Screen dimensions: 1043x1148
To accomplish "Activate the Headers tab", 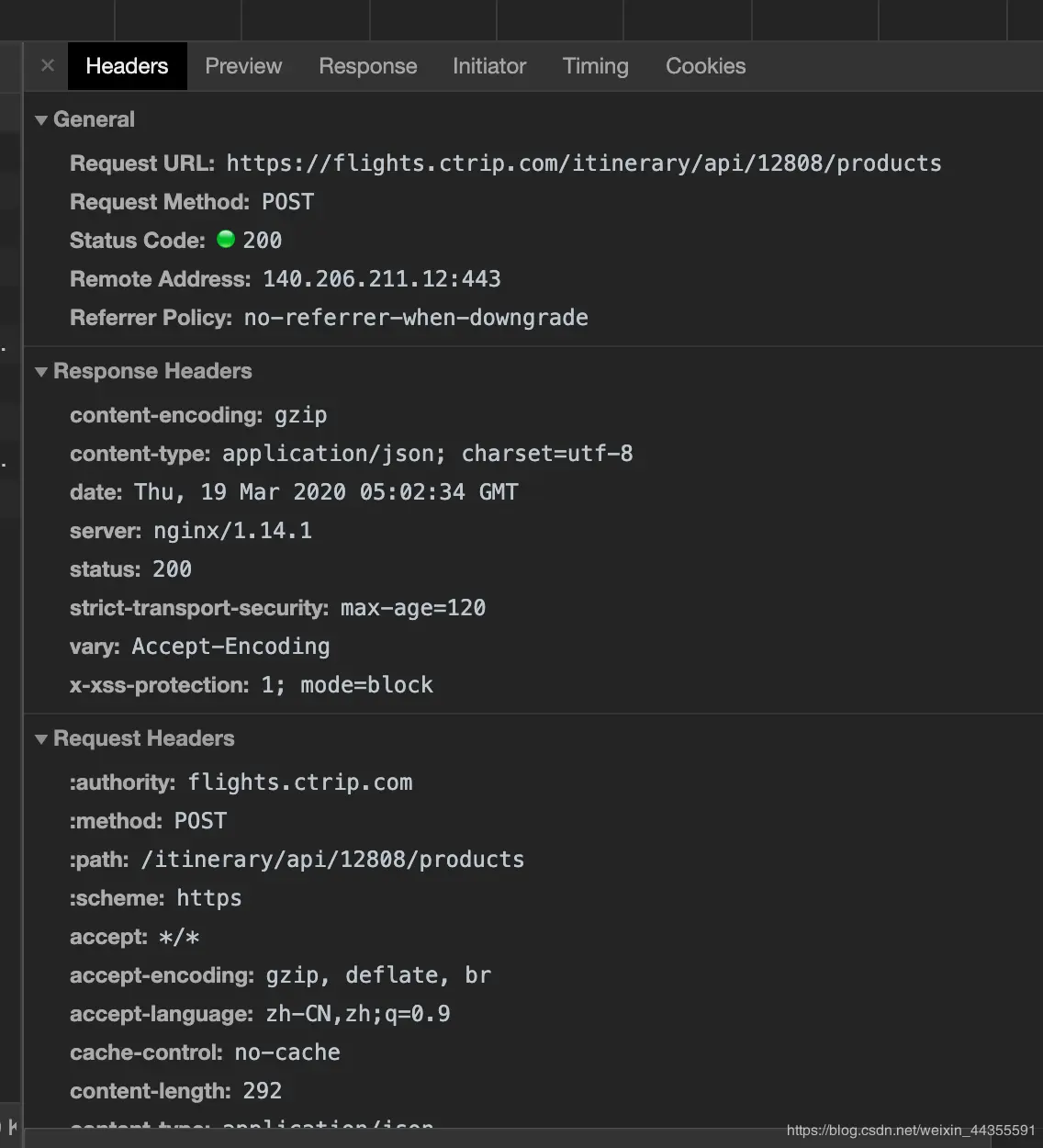I will pyautogui.click(x=127, y=66).
